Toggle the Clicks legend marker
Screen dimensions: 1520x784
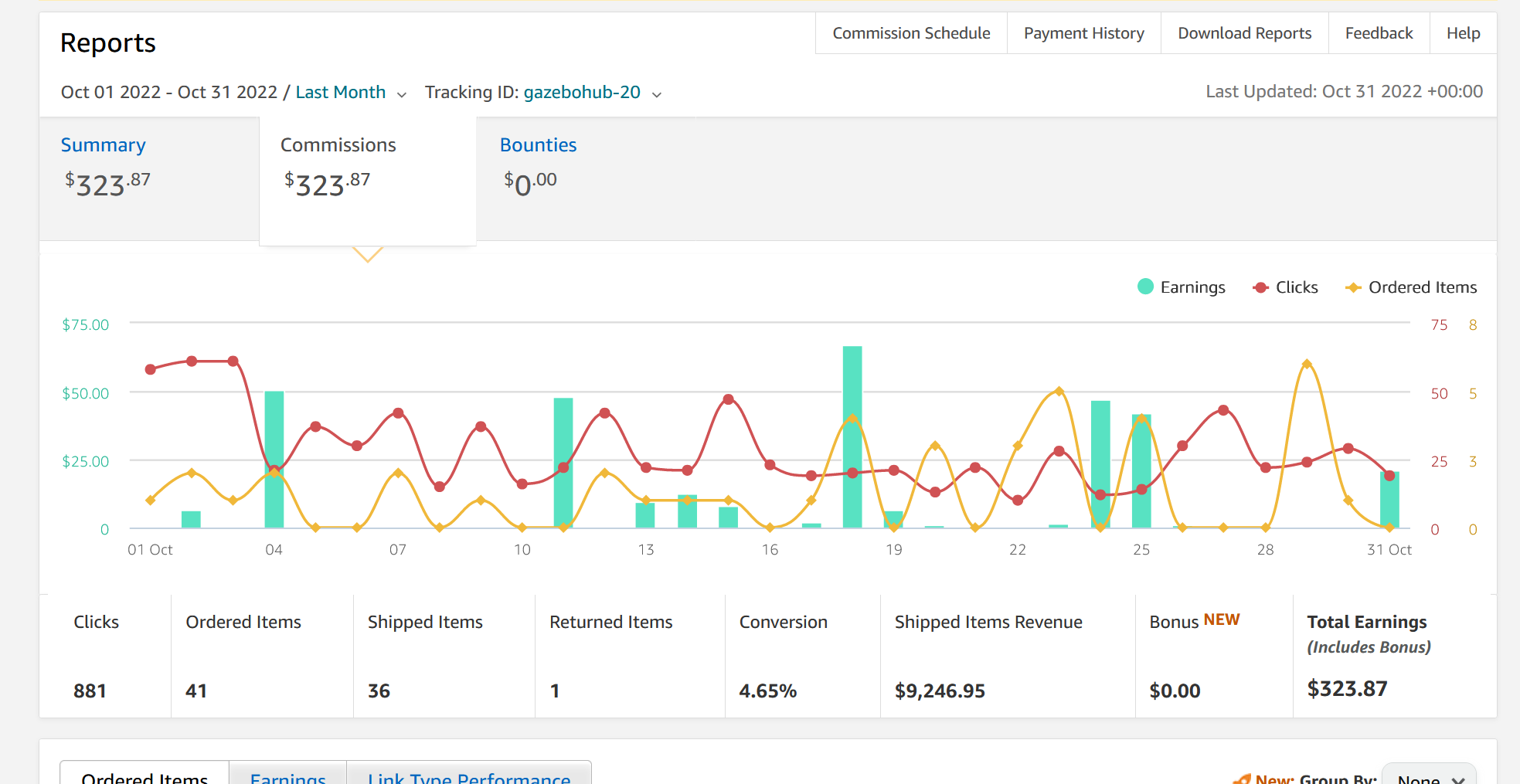1260,287
